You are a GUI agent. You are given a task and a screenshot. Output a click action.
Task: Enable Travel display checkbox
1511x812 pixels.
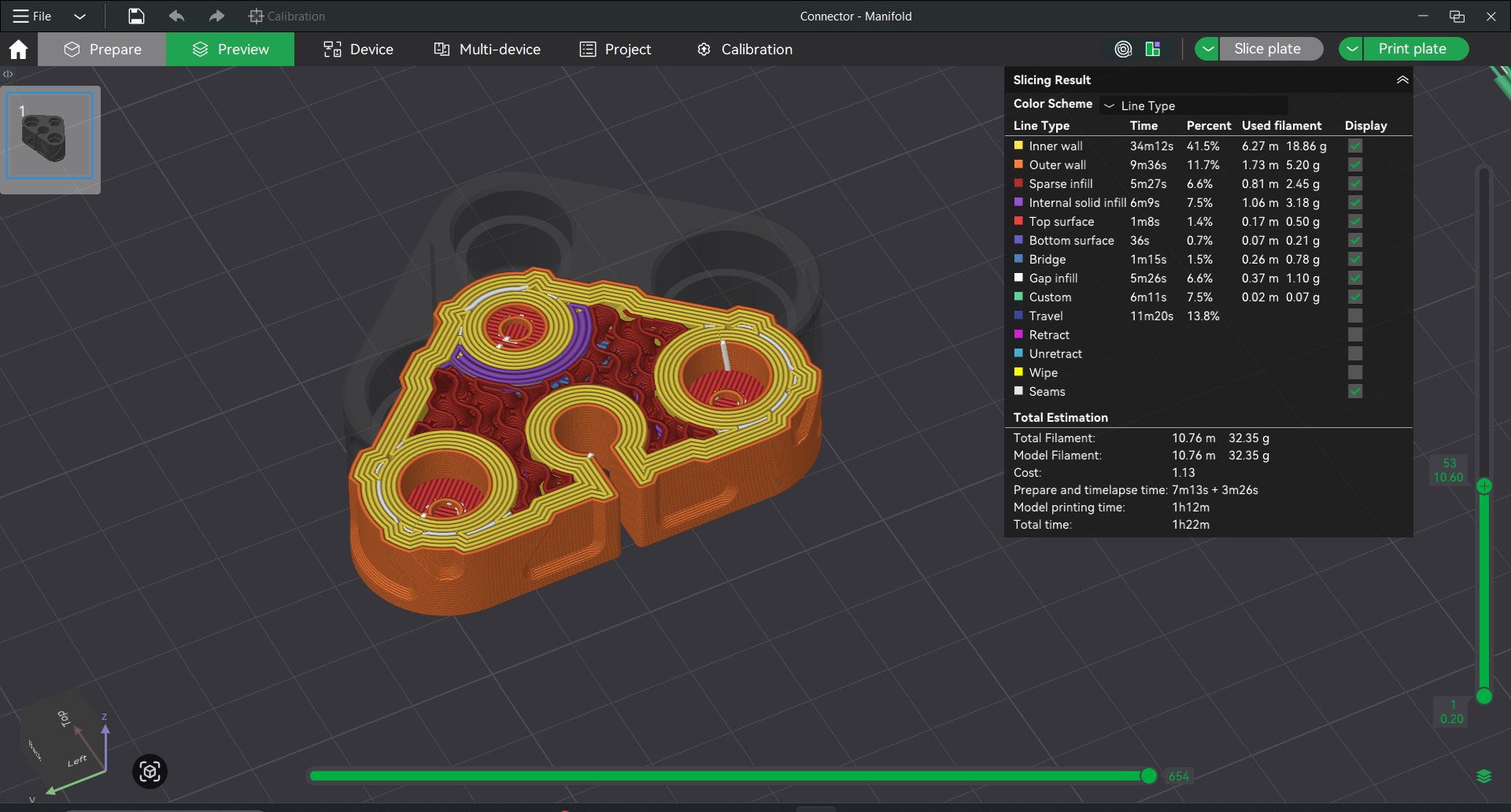pyautogui.click(x=1355, y=316)
